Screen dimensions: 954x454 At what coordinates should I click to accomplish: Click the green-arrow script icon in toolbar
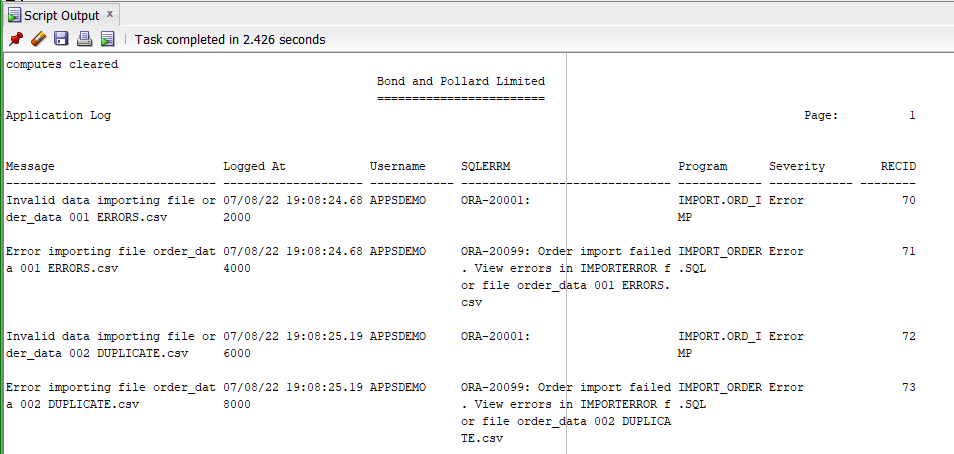click(x=107, y=39)
